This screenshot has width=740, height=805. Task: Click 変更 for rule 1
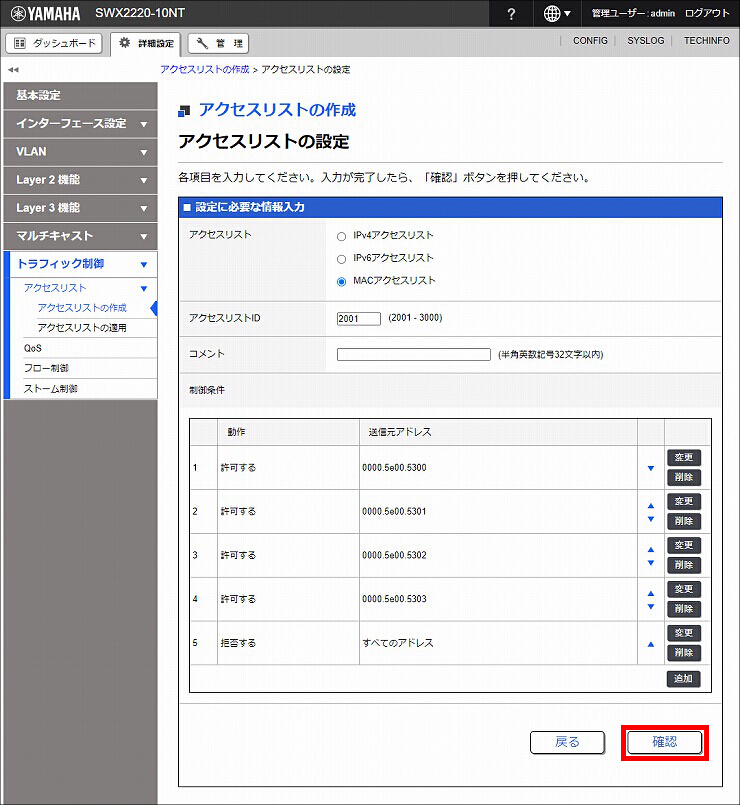pyautogui.click(x=684, y=457)
